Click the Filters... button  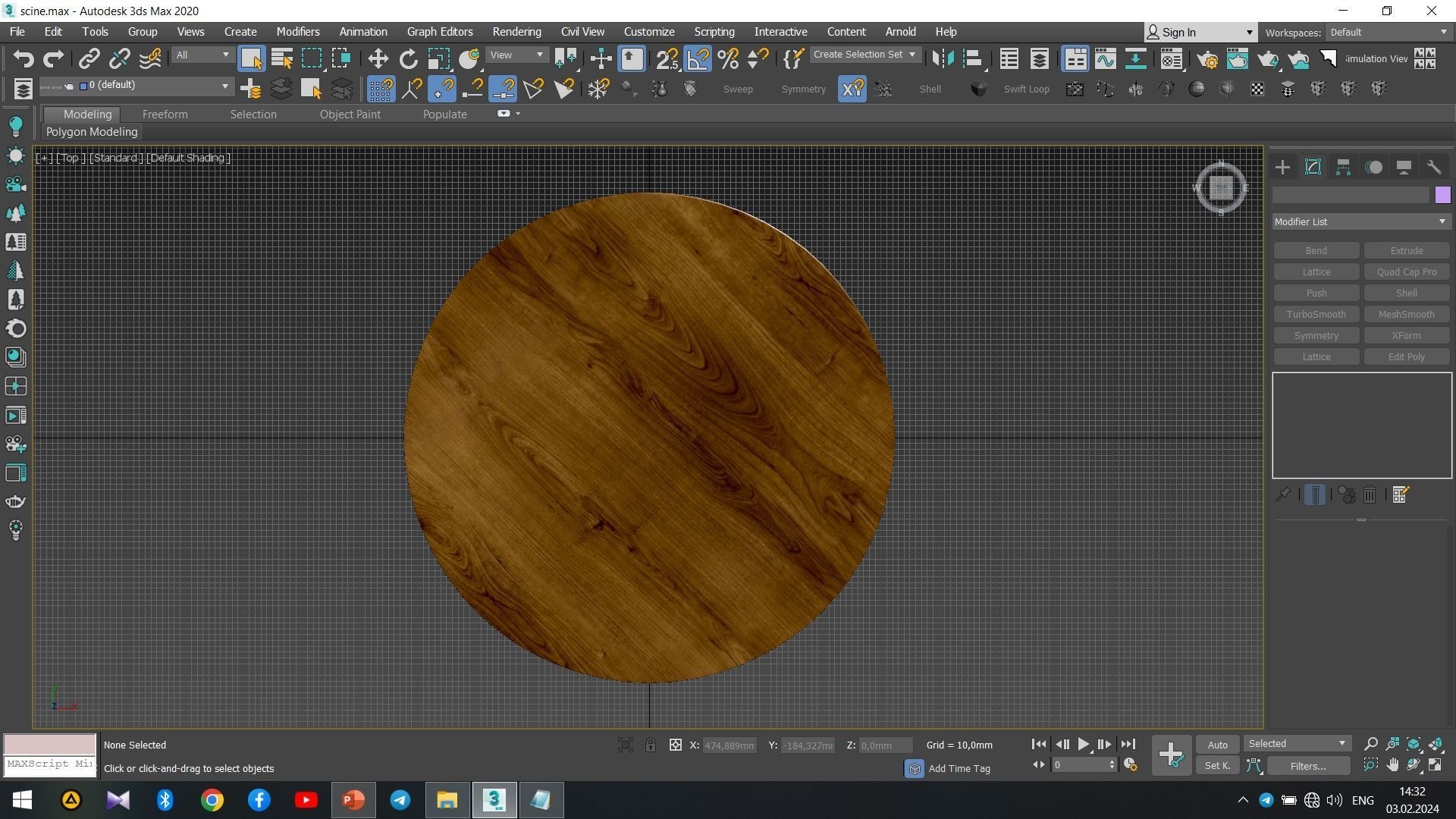coord(1308,766)
